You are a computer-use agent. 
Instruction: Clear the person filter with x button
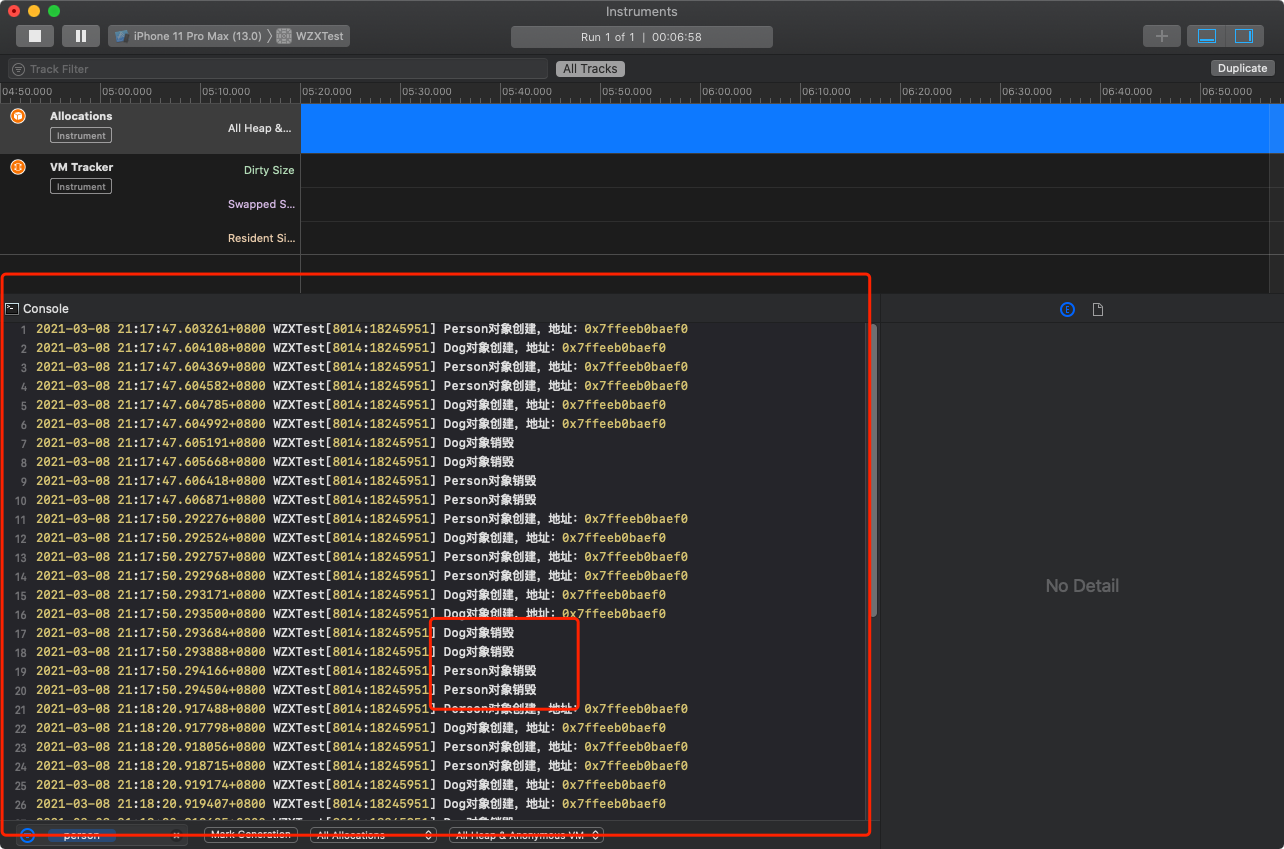tap(177, 835)
